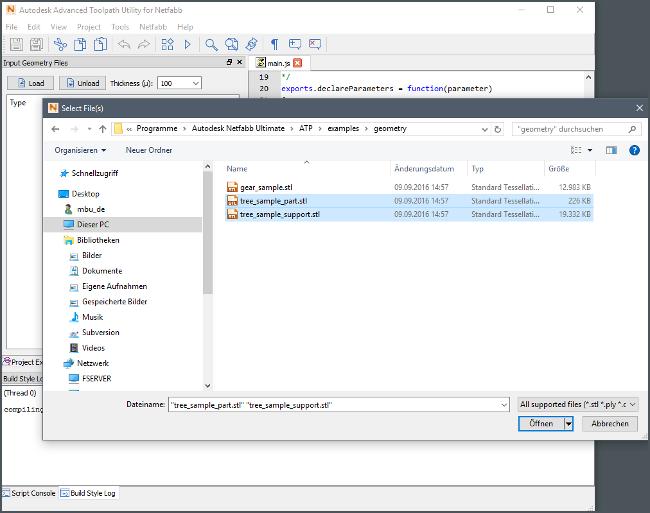Click the Dateiname input field
The image size is (650, 513).
[x=334, y=405]
